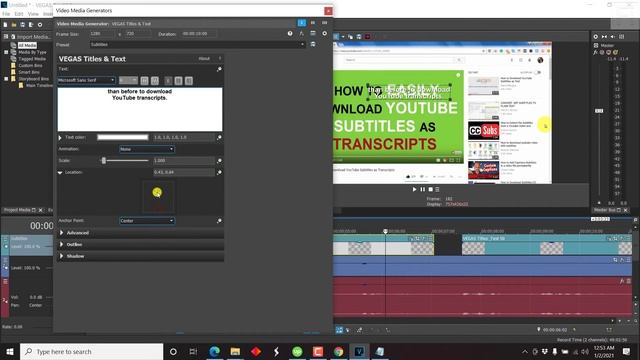Click the Import Media button

[x=31, y=37]
